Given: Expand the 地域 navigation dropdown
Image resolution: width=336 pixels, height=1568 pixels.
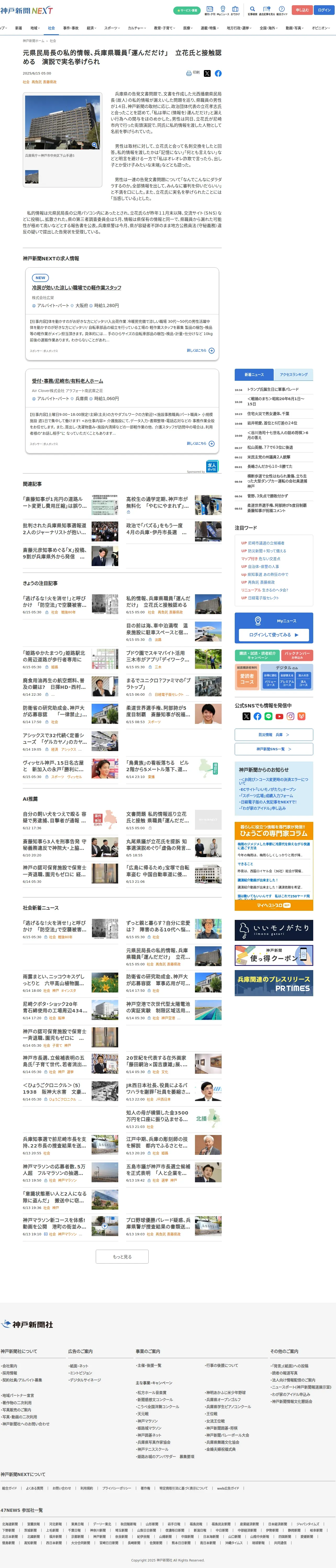Looking at the screenshot, I should [x=35, y=28].
